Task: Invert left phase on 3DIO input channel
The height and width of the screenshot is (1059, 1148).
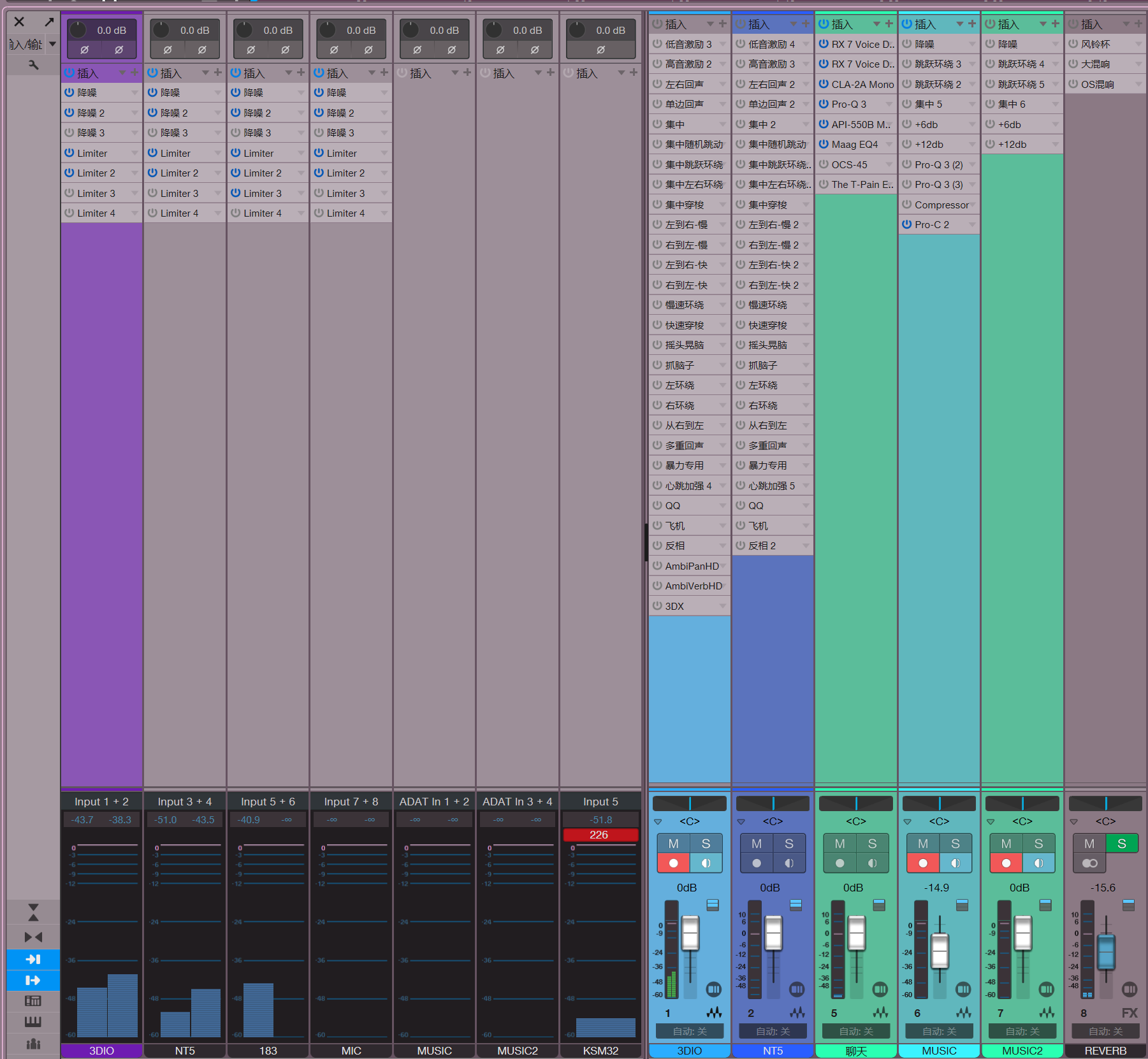Action: point(84,50)
